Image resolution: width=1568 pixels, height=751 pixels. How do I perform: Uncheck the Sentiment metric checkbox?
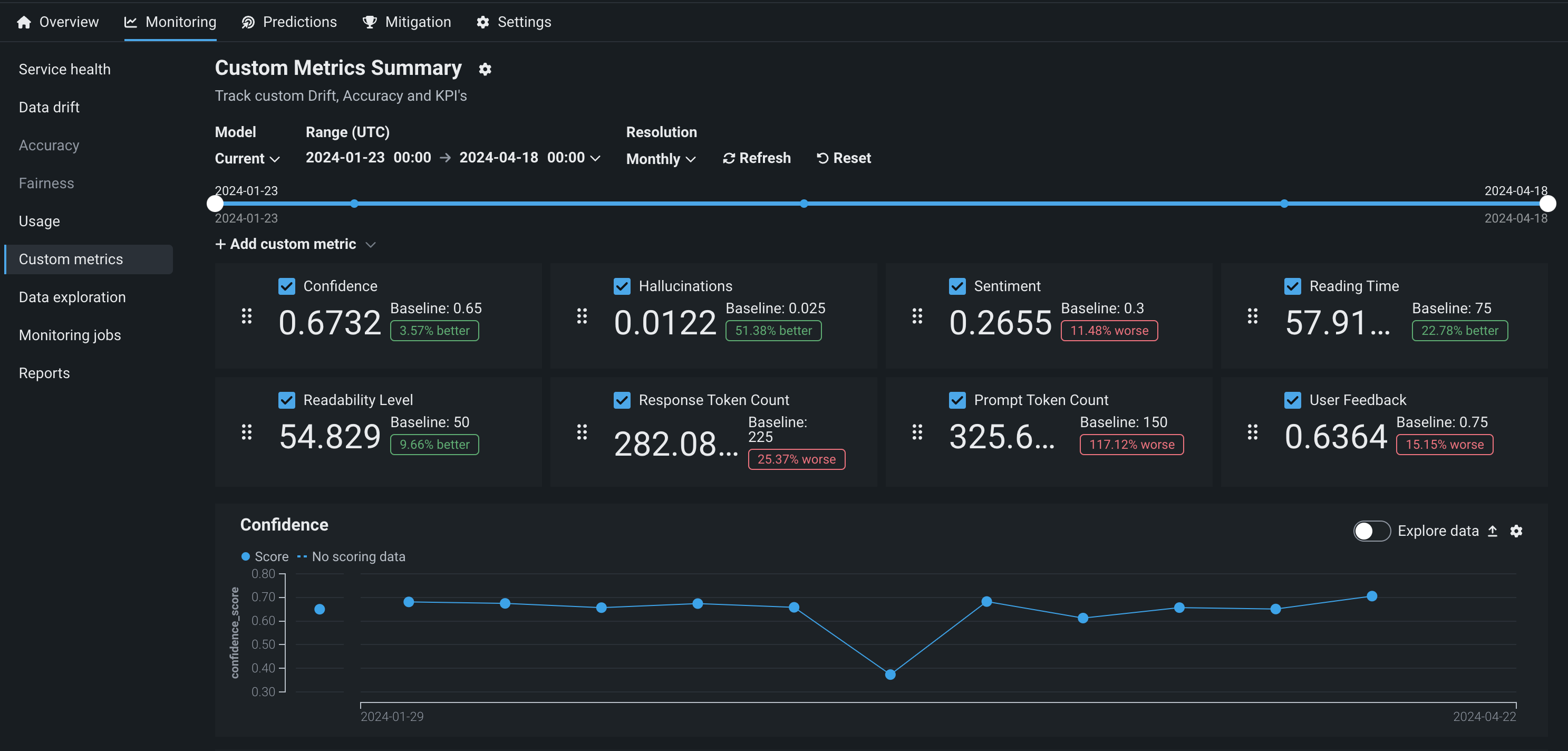(x=957, y=286)
